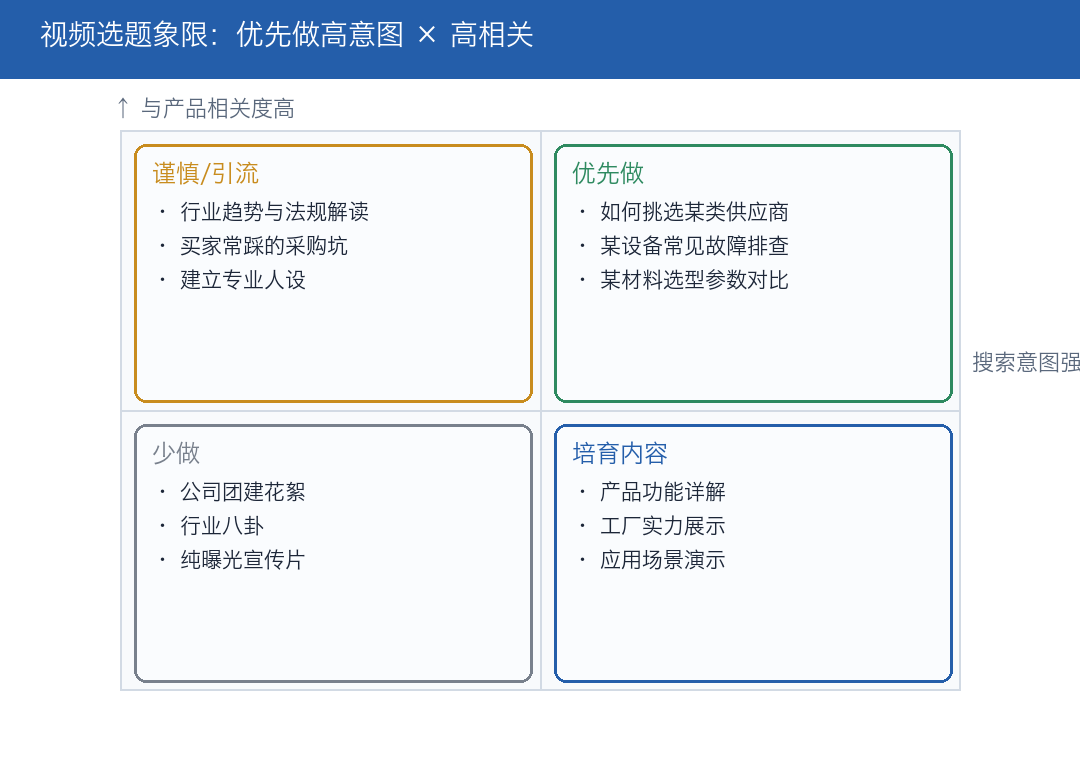Select bullet 某设备常见故障排查
This screenshot has height=760, width=1080.
(694, 246)
